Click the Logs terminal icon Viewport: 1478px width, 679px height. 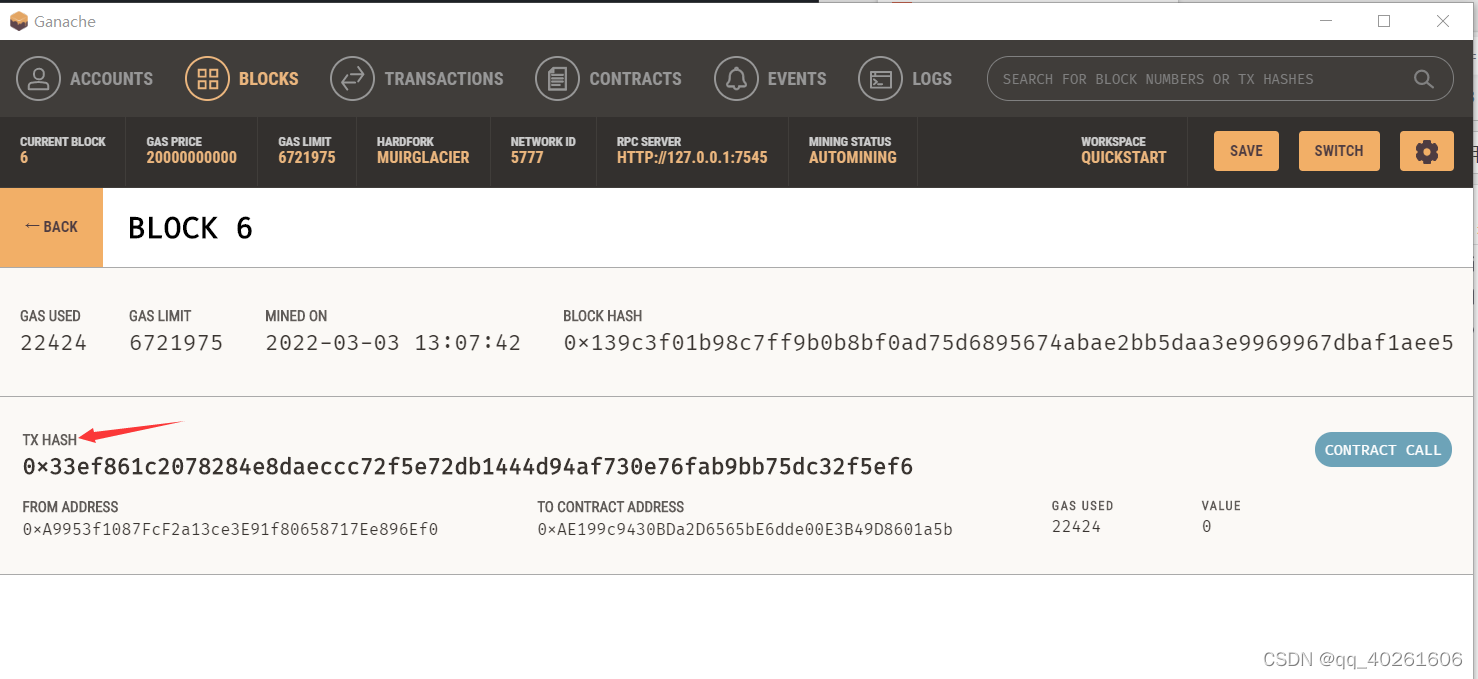[x=880, y=79]
